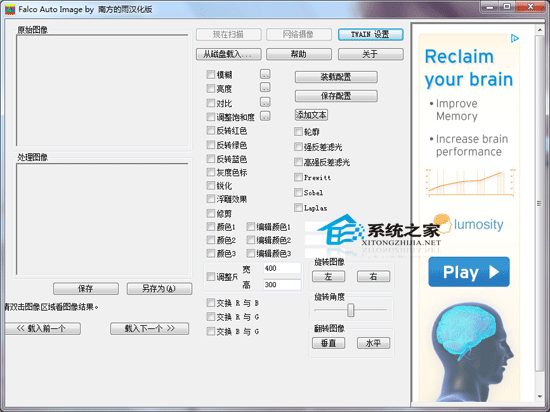Click the ad panel scroll down arrow
Screen dimensions: 550x412
(x=540, y=396)
